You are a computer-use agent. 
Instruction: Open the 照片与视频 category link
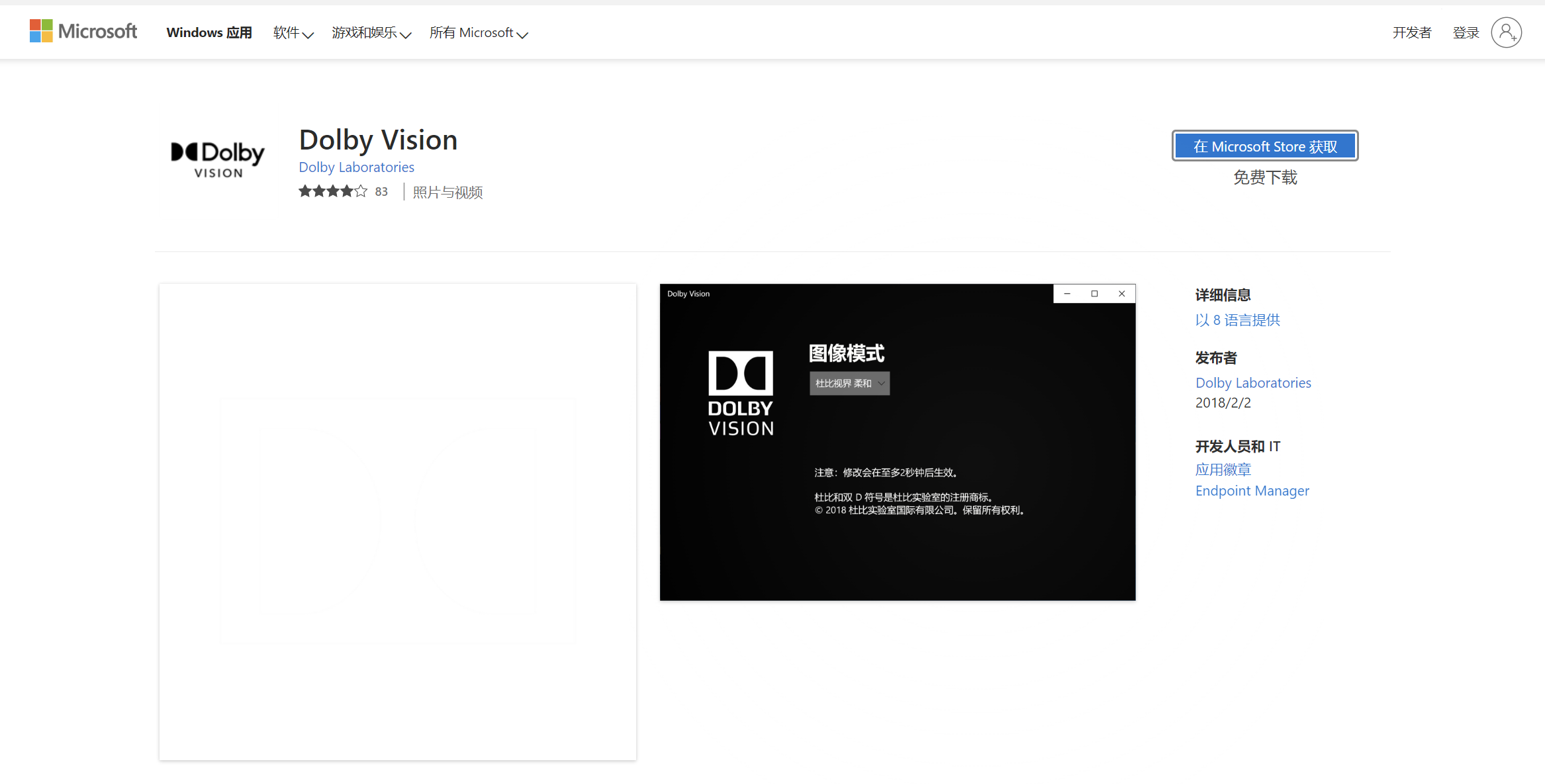click(447, 193)
